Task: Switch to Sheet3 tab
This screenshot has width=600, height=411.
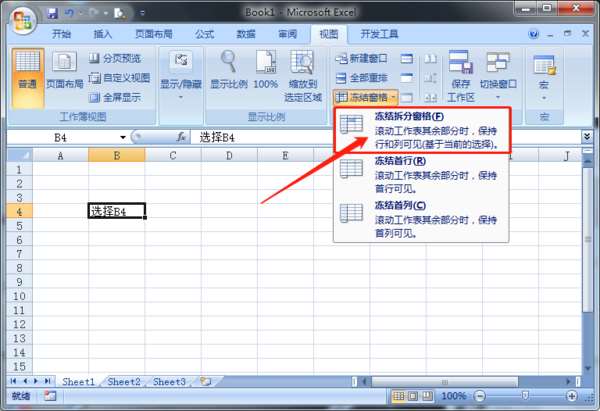Action: 169,382
